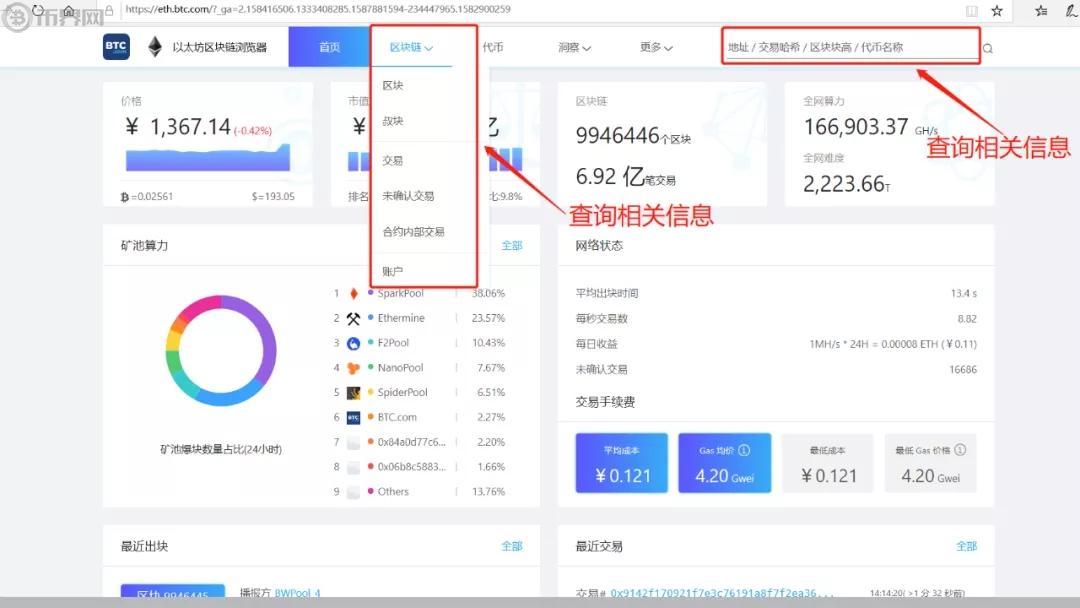Expand the 洞察 dropdown menu
1080x608 pixels.
(x=574, y=48)
